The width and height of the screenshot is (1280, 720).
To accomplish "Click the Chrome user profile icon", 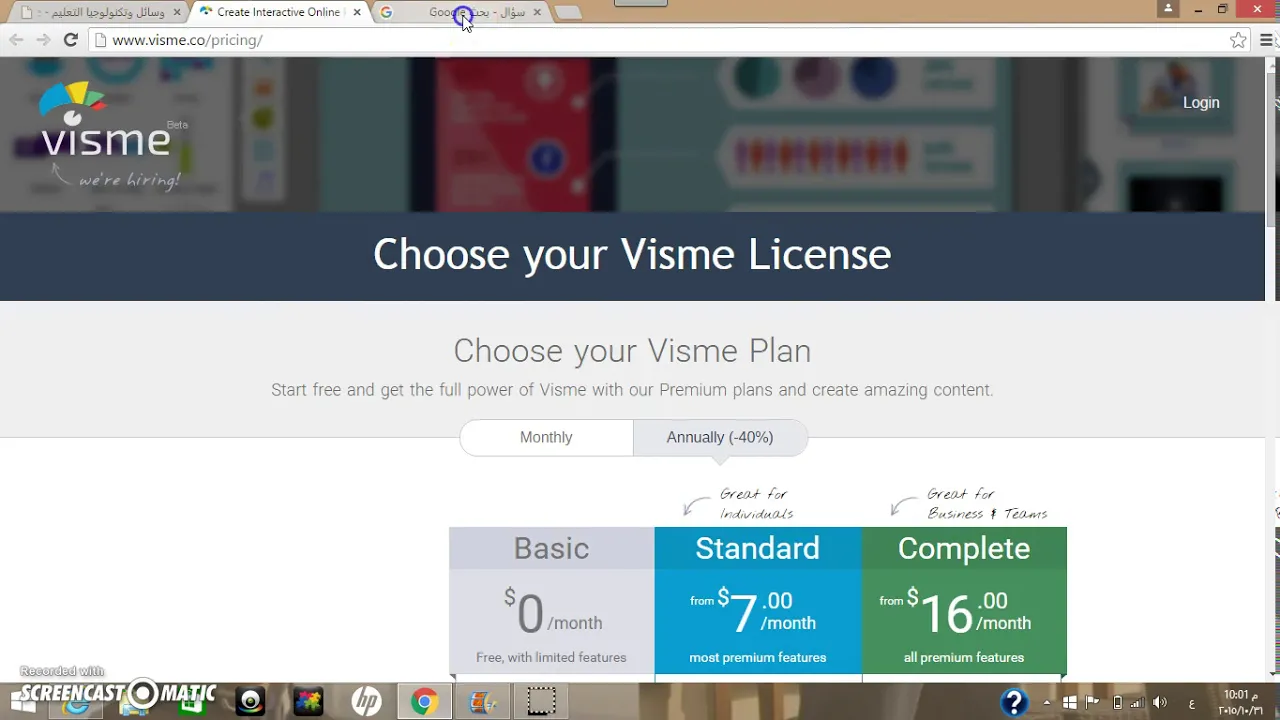I will (x=1168, y=9).
